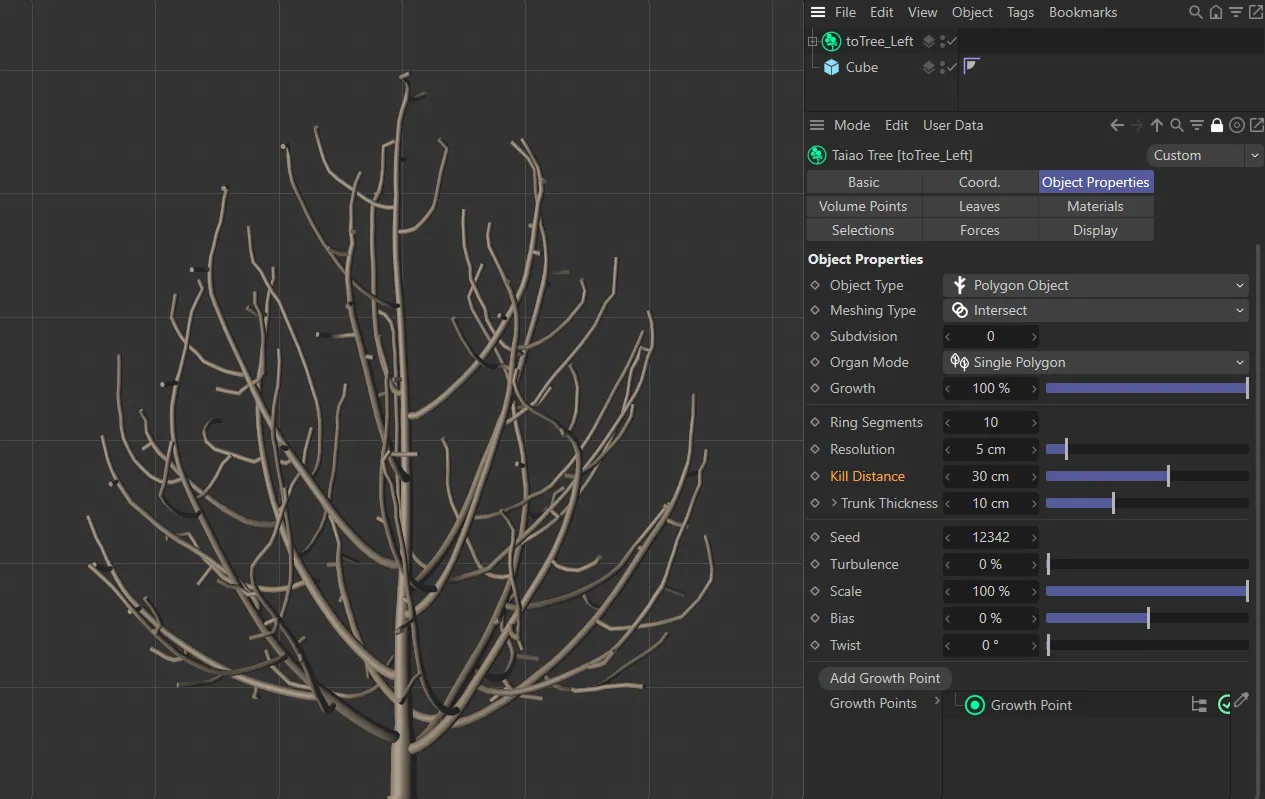1265x799 pixels.
Task: Toggle the enable checkmark for toTree_Left
Action: [x=952, y=41]
